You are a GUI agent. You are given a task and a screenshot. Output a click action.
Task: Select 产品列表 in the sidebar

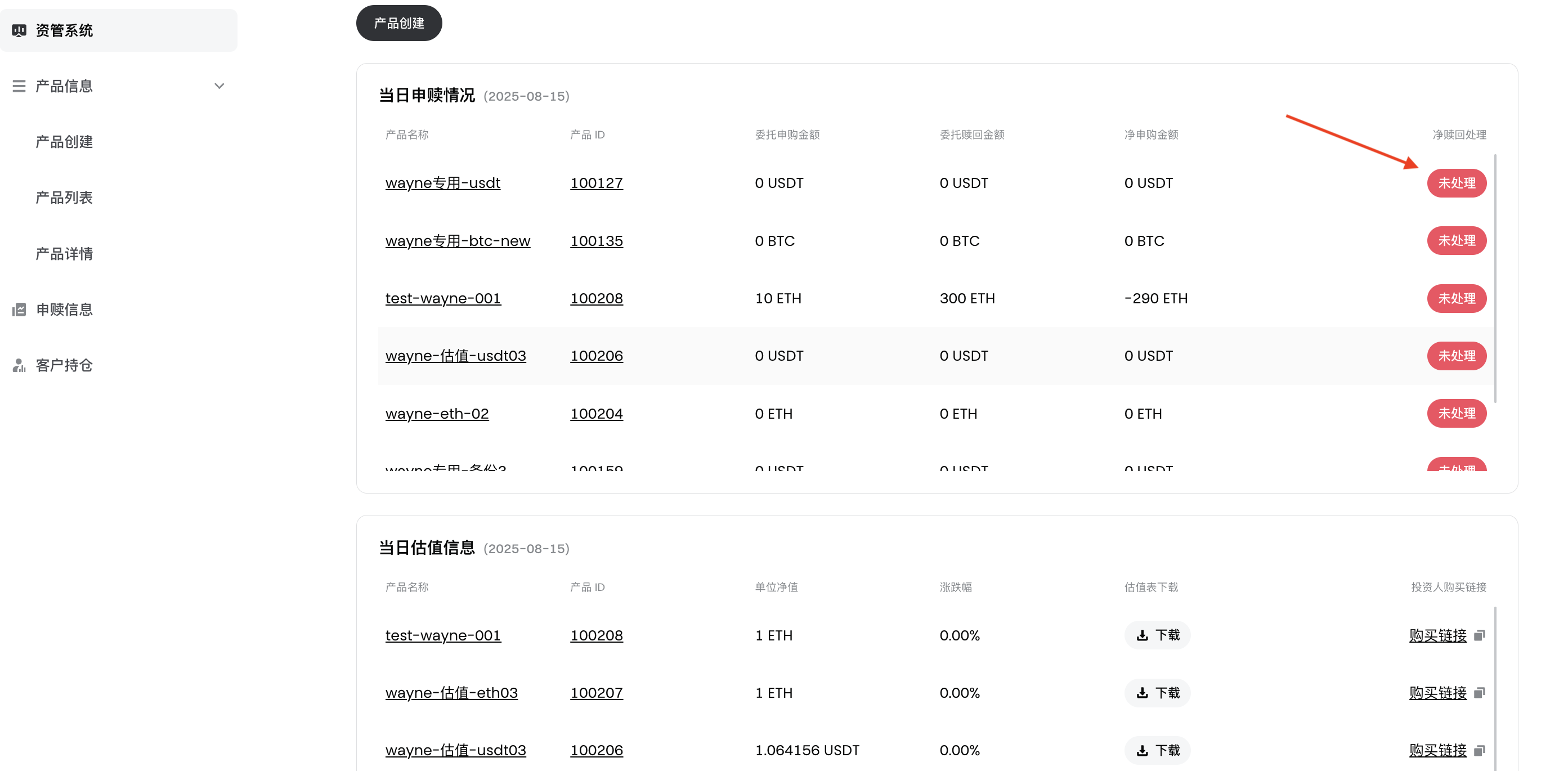(x=64, y=197)
